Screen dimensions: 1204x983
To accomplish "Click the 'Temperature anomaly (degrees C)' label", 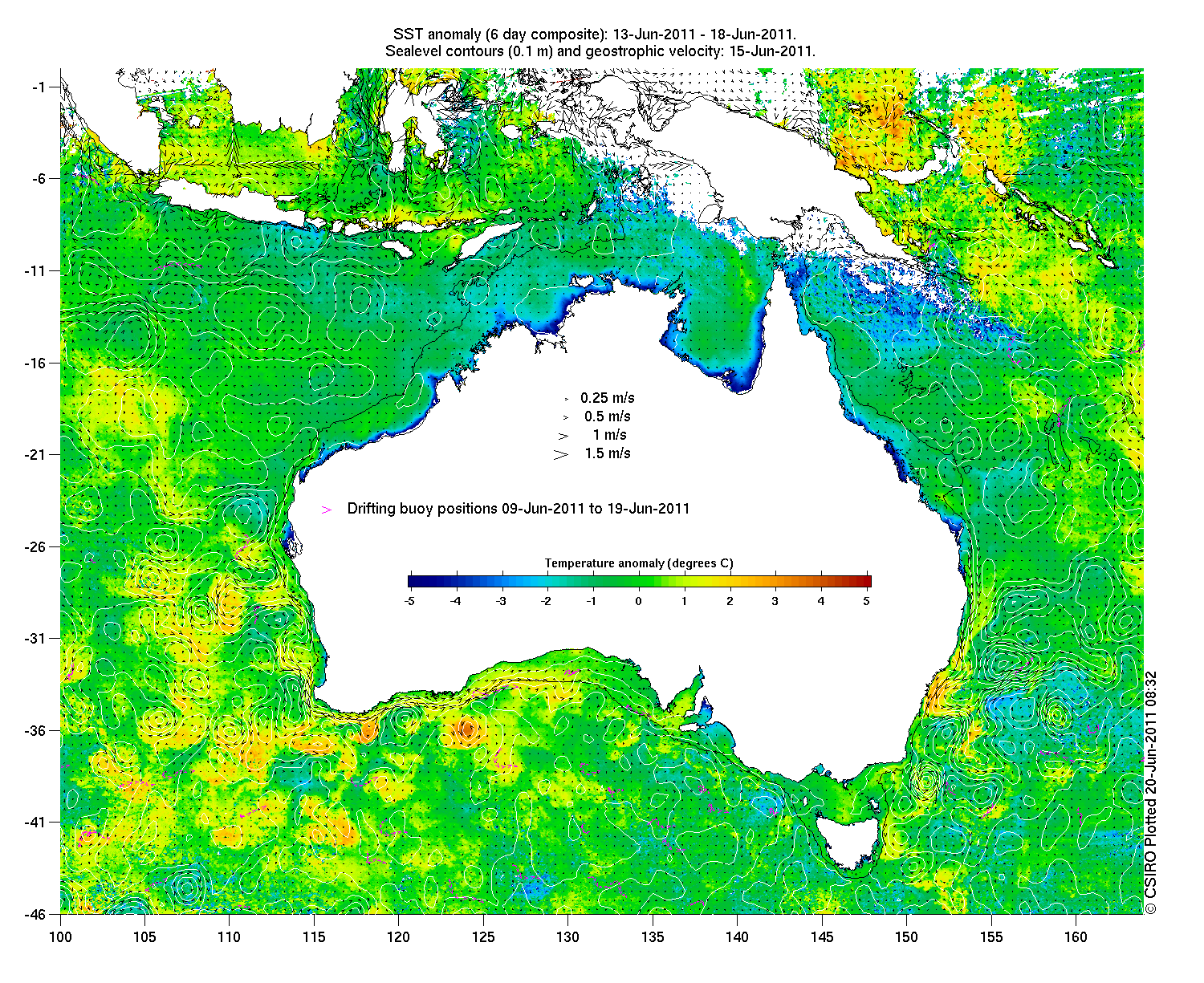I will click(639, 563).
